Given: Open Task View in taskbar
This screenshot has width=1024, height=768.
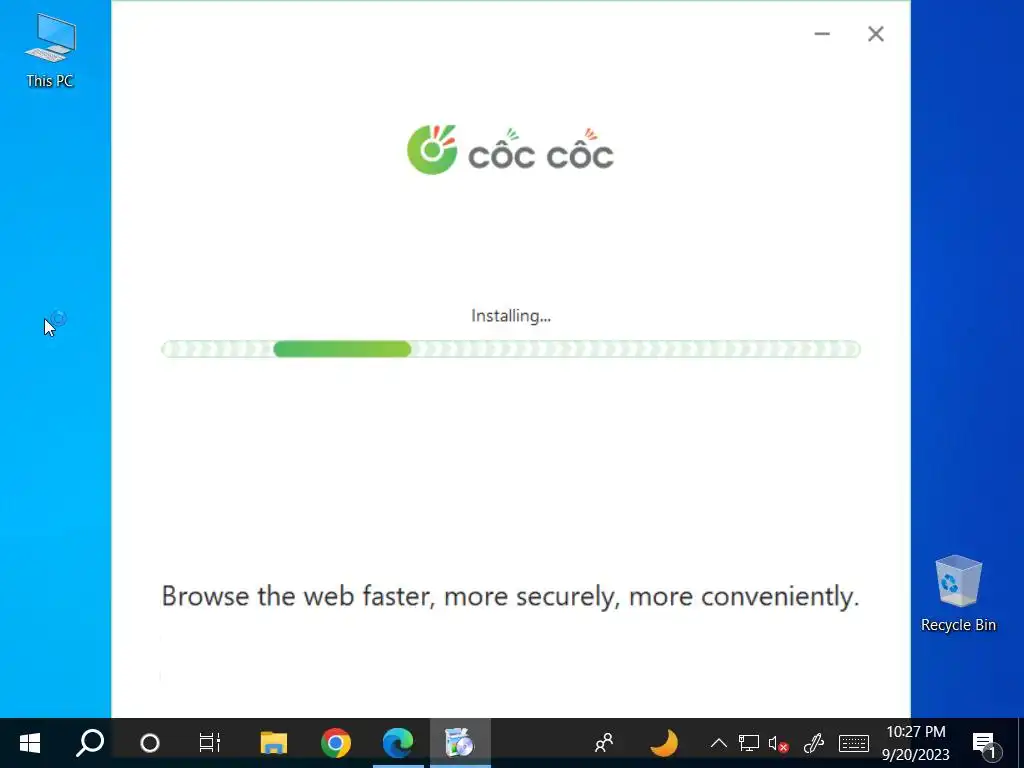Looking at the screenshot, I should [210, 743].
